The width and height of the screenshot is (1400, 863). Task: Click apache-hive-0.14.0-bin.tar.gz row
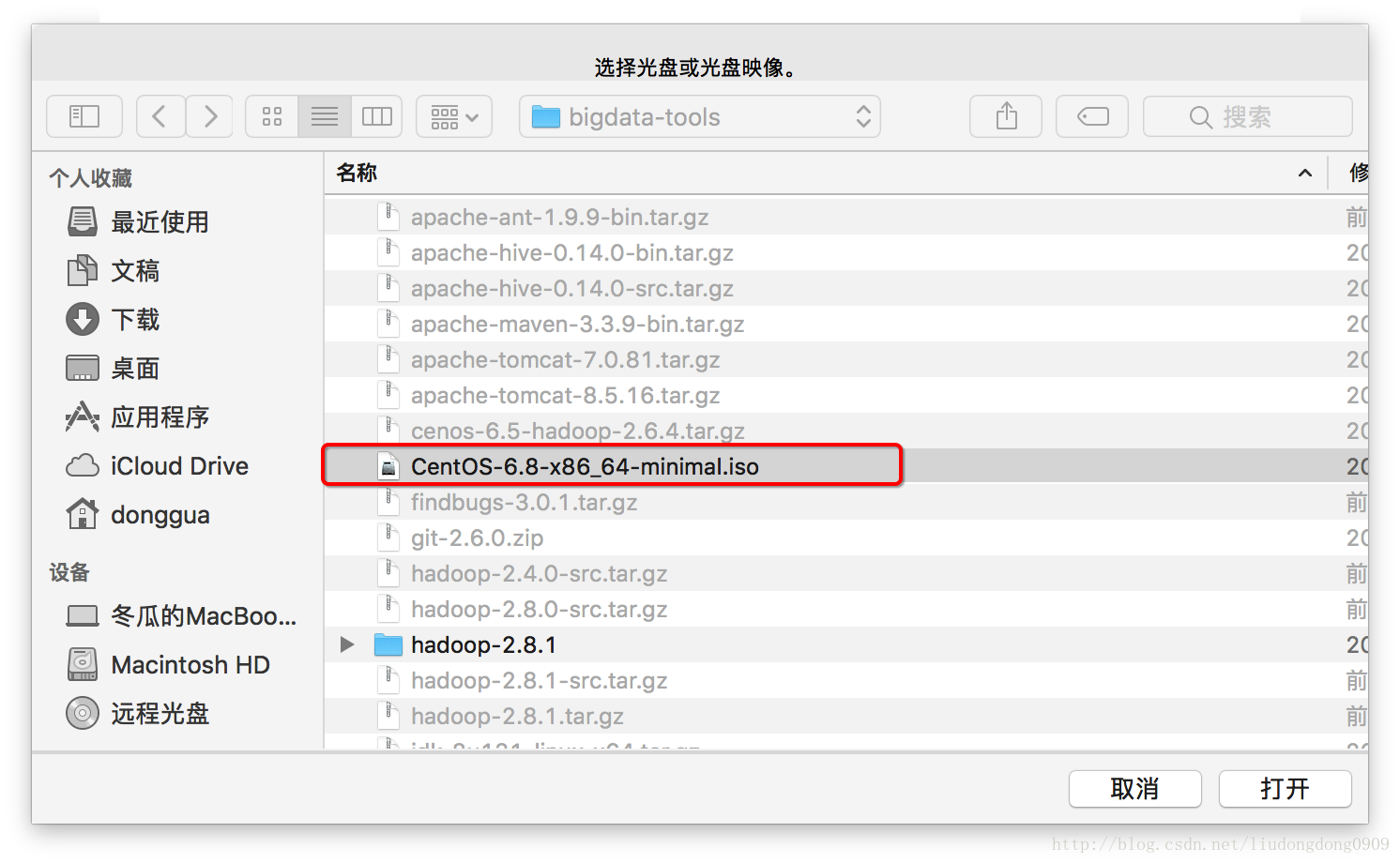click(846, 252)
